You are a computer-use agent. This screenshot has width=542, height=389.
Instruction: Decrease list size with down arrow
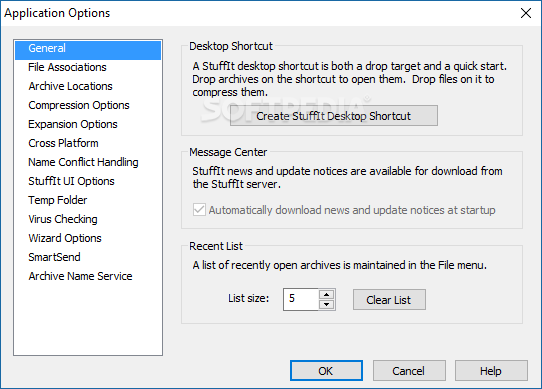(x=327, y=305)
